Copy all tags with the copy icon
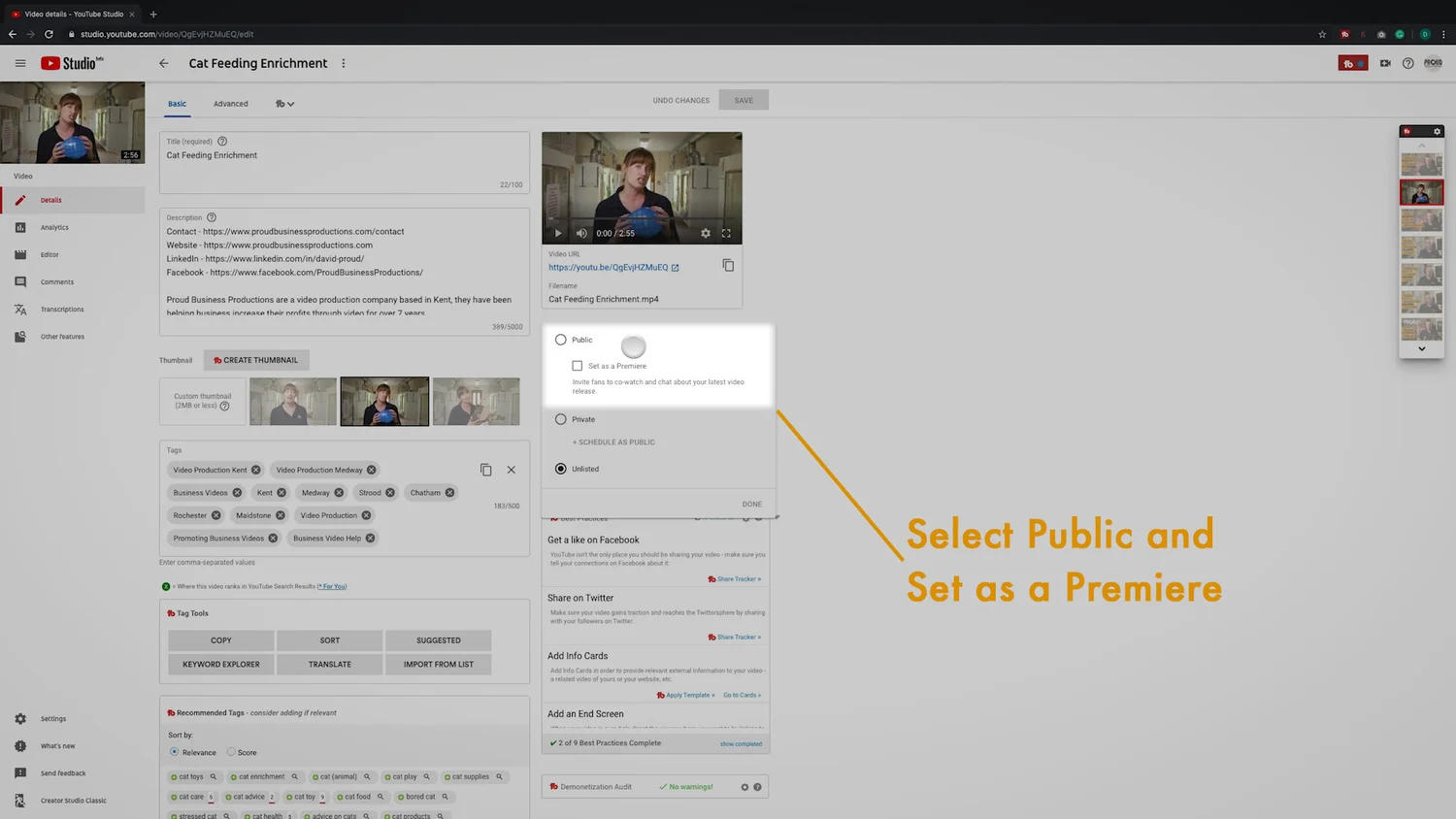The image size is (1456, 819). click(x=486, y=469)
